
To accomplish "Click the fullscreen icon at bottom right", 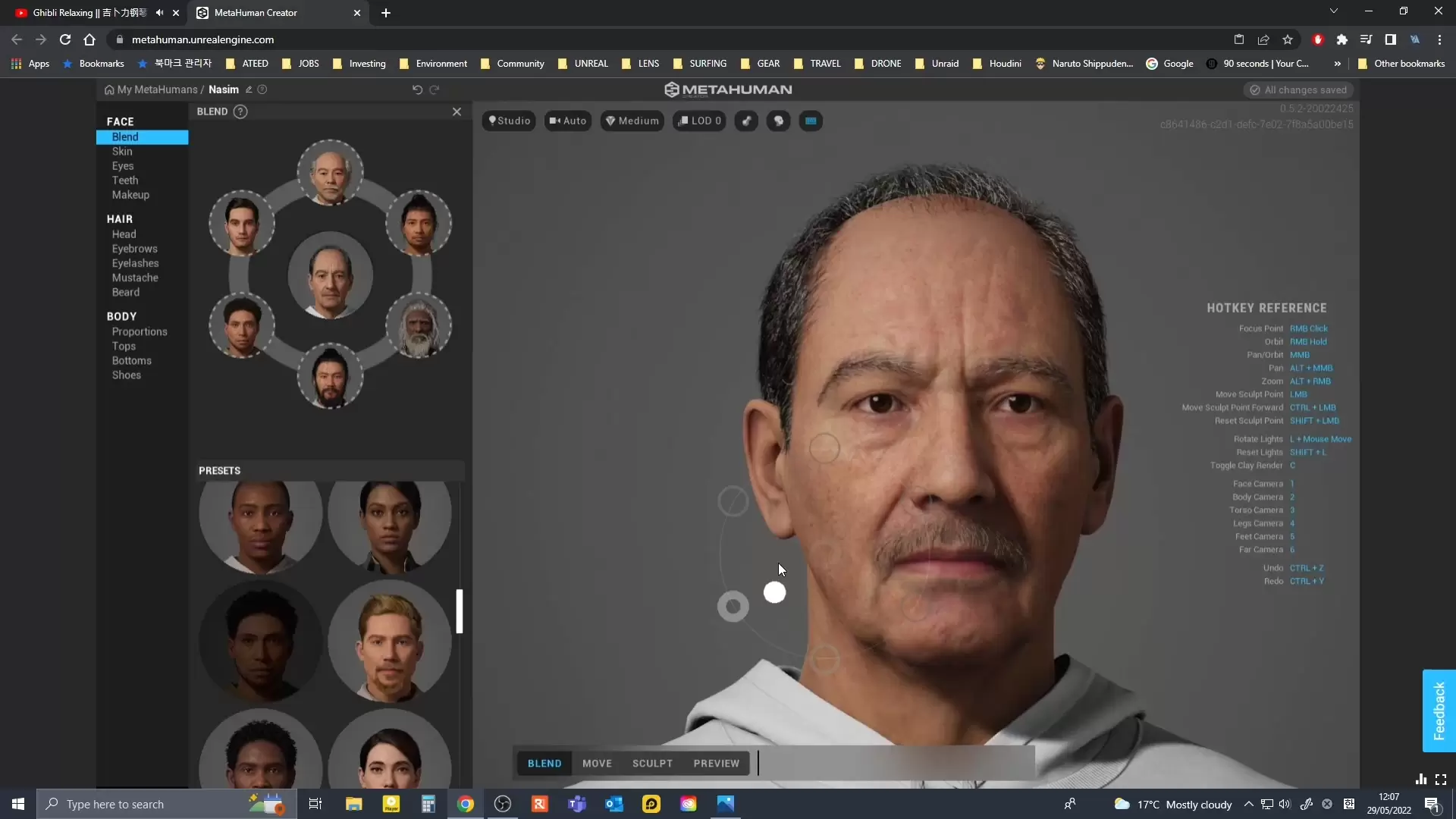I will (1441, 779).
